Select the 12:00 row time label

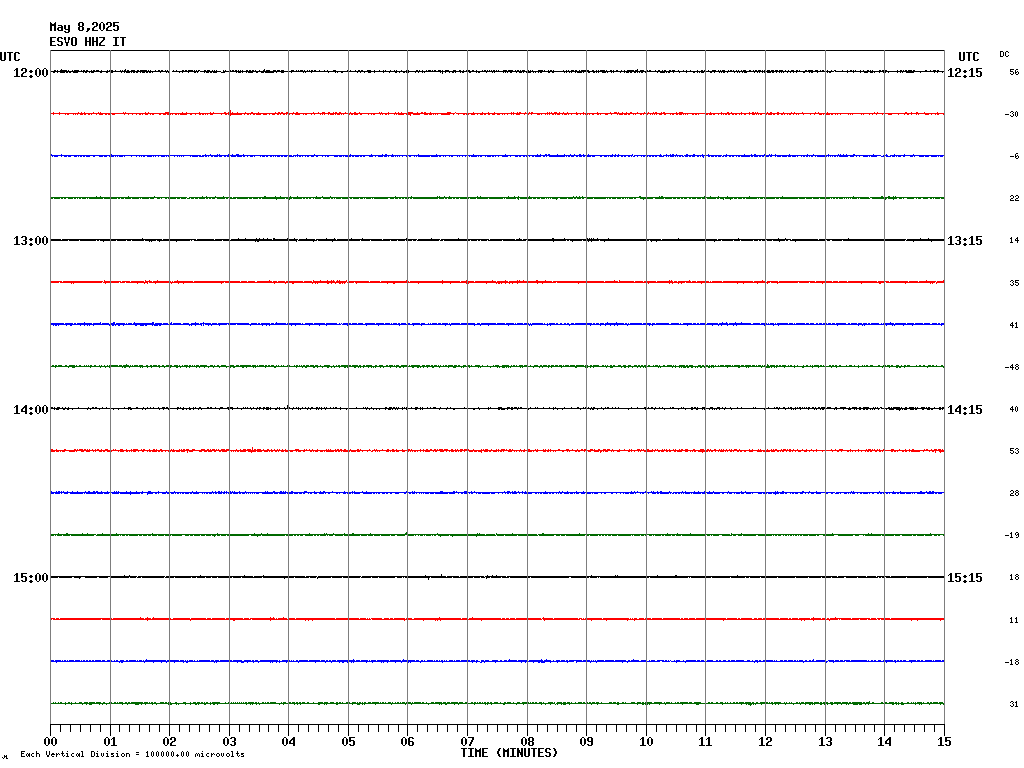(x=31, y=72)
